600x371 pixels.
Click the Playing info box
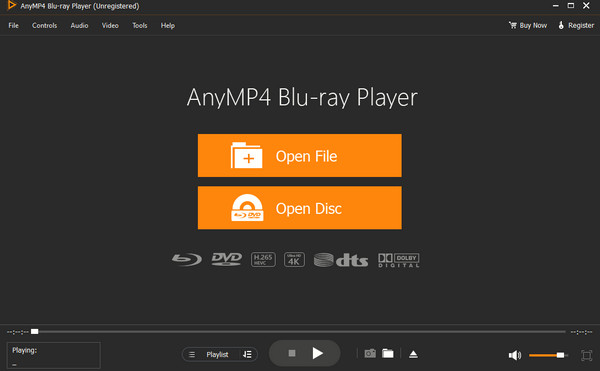pos(54,355)
